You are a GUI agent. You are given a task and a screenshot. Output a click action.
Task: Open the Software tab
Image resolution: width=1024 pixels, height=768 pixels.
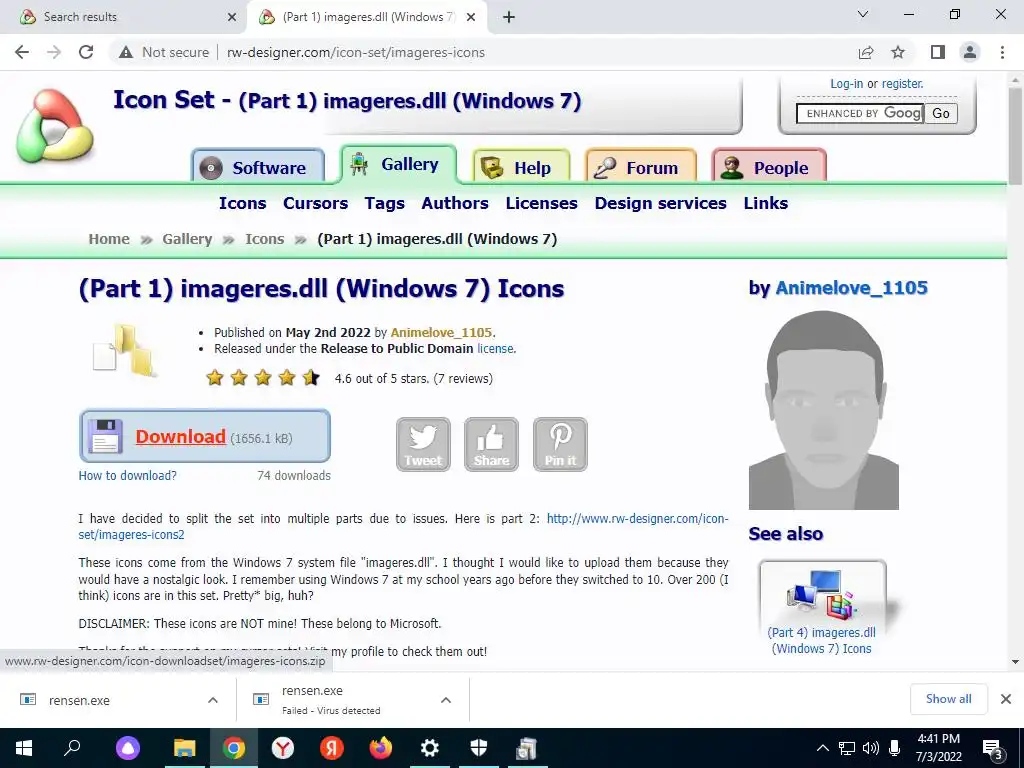(258, 167)
